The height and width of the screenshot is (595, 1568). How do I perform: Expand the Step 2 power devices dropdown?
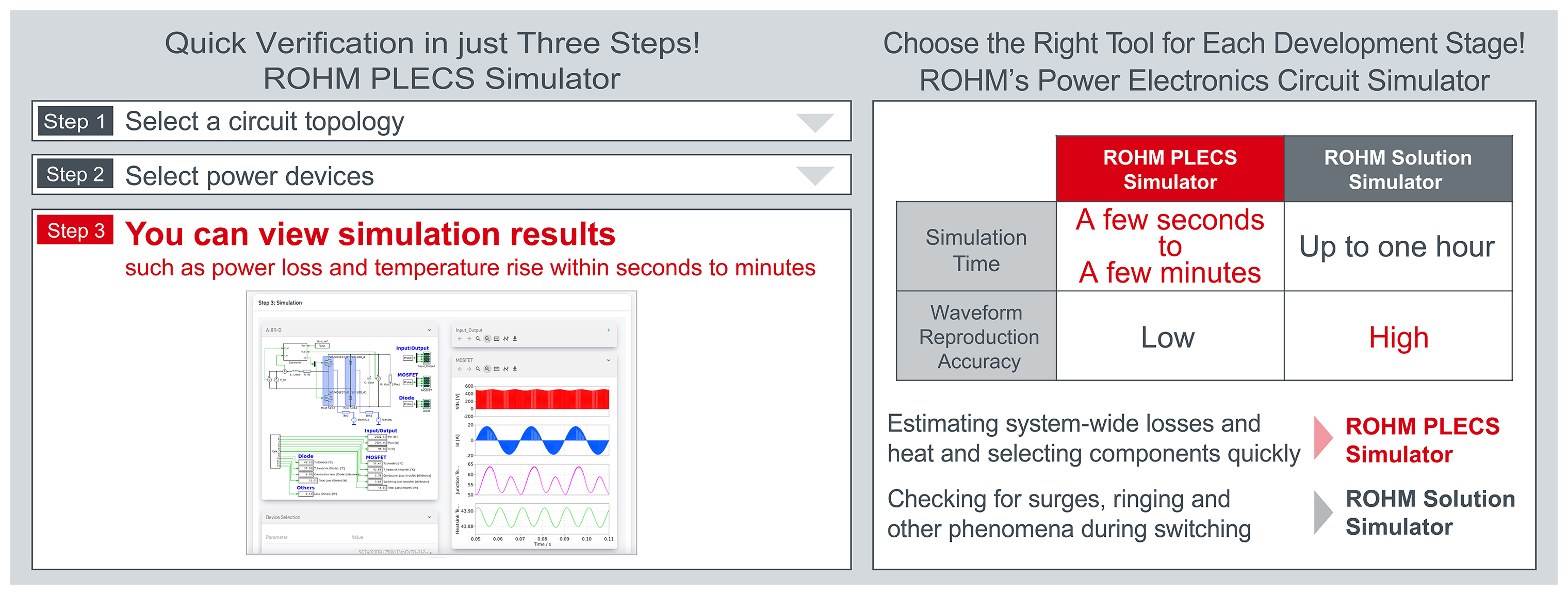[815, 176]
